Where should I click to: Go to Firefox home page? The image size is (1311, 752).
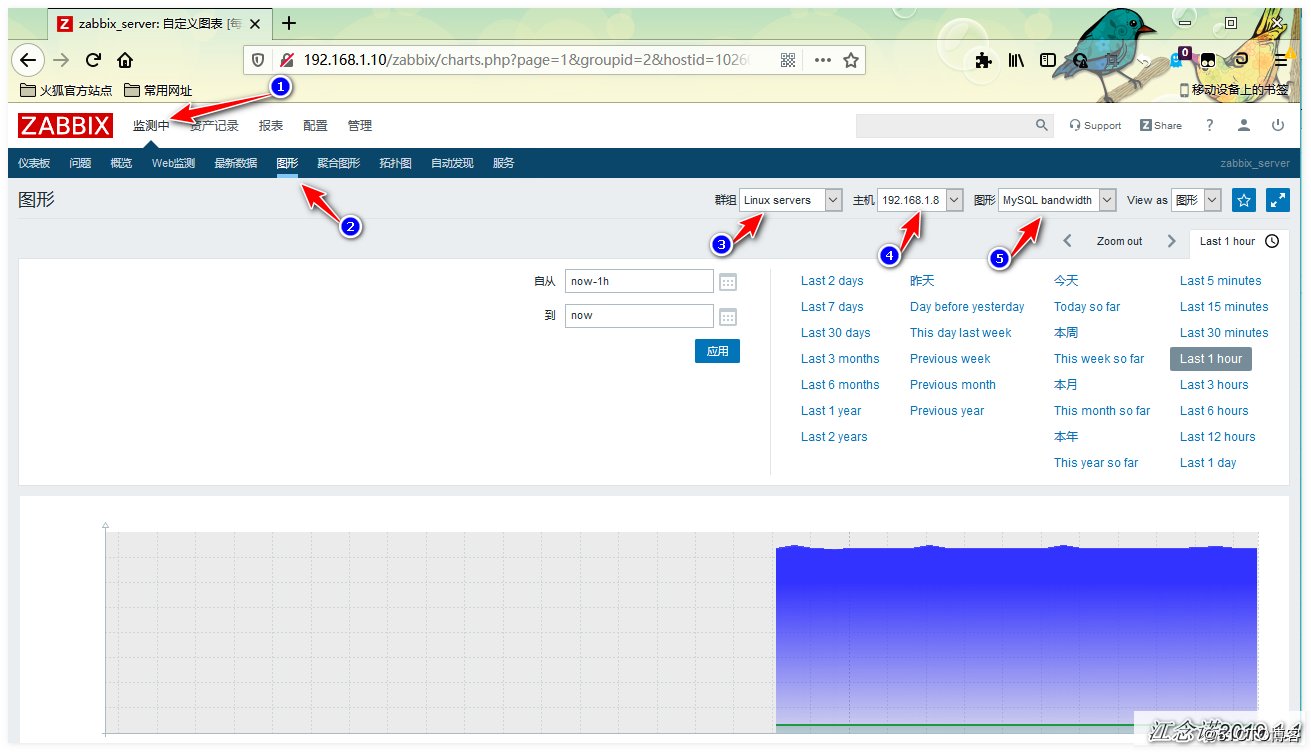click(x=125, y=60)
